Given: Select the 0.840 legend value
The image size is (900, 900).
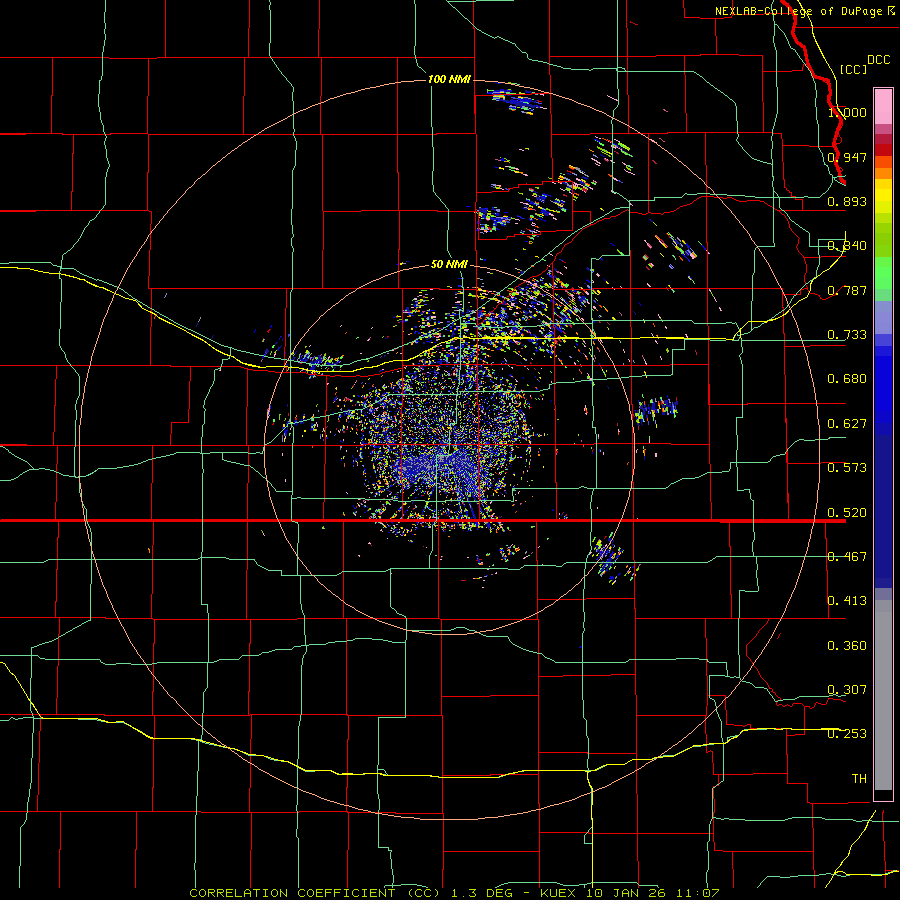Looking at the screenshot, I should (x=847, y=246).
